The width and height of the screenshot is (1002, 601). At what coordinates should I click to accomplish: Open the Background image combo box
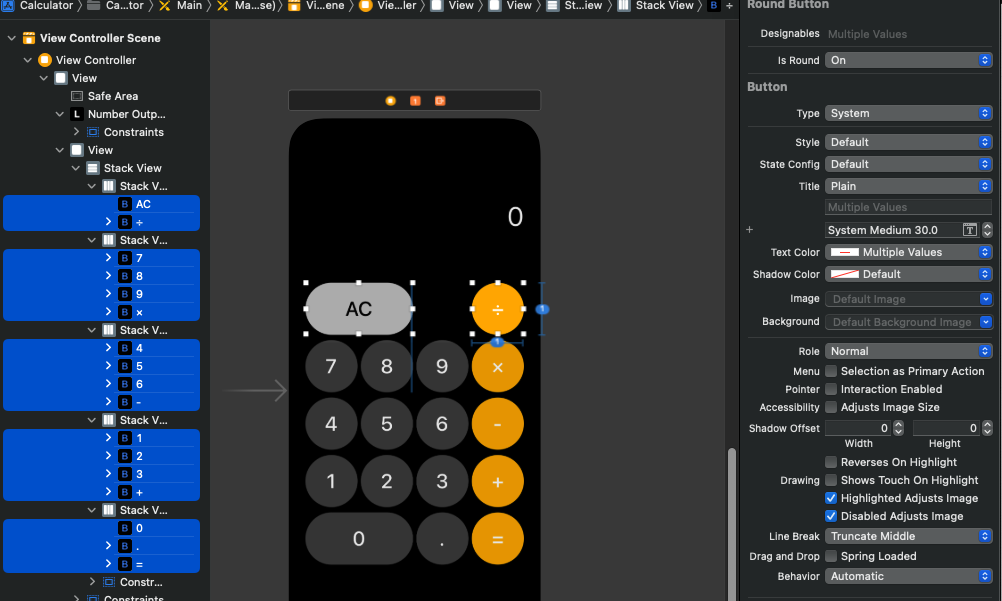(x=908, y=322)
